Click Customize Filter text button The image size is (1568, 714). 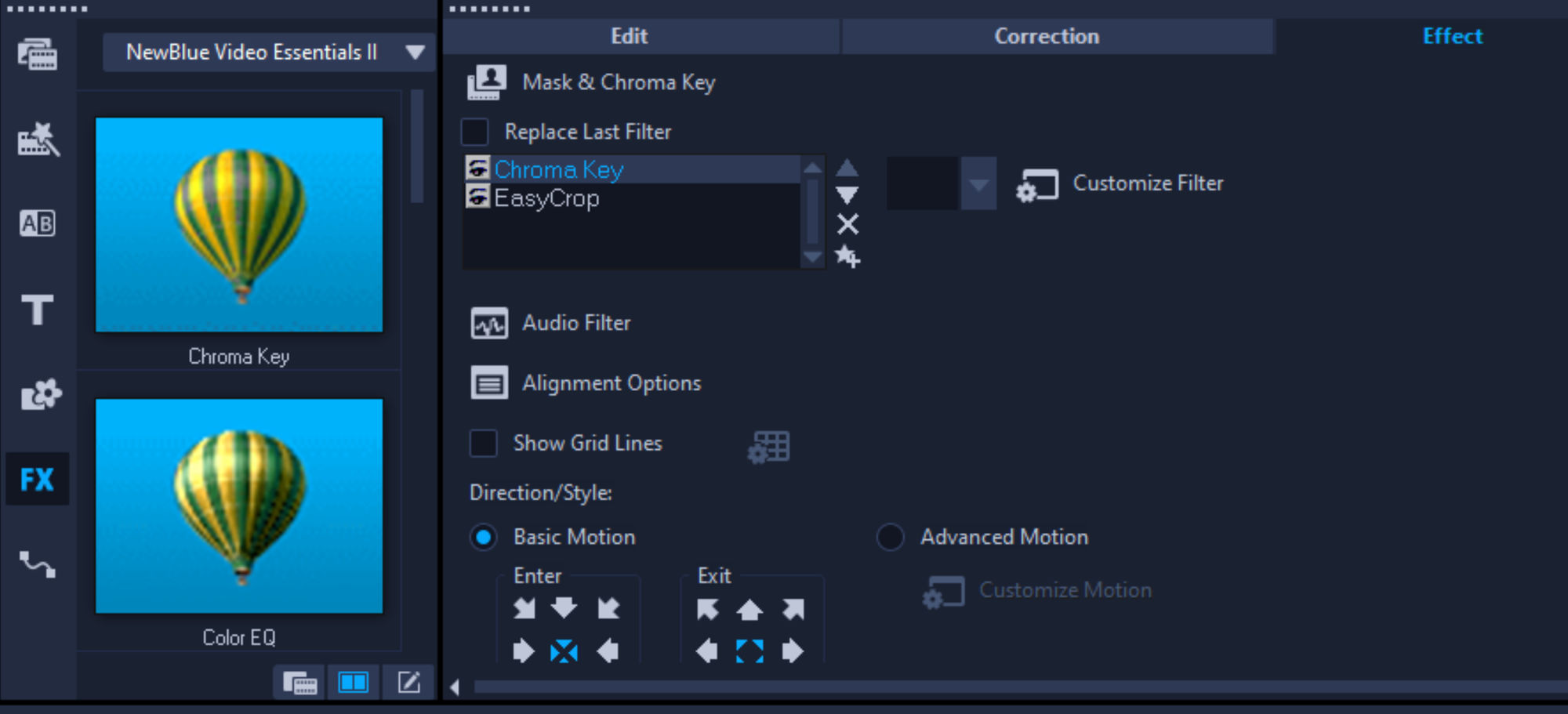coord(1148,183)
